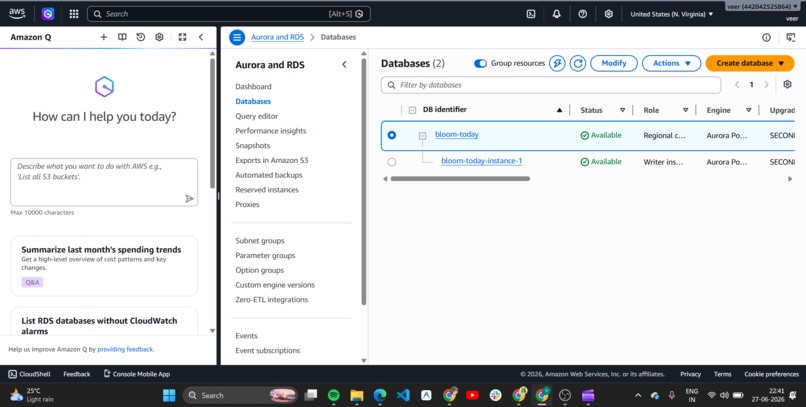This screenshot has height=407, width=806.
Task: Click the lightning bolt button near Group resources
Action: coord(557,63)
